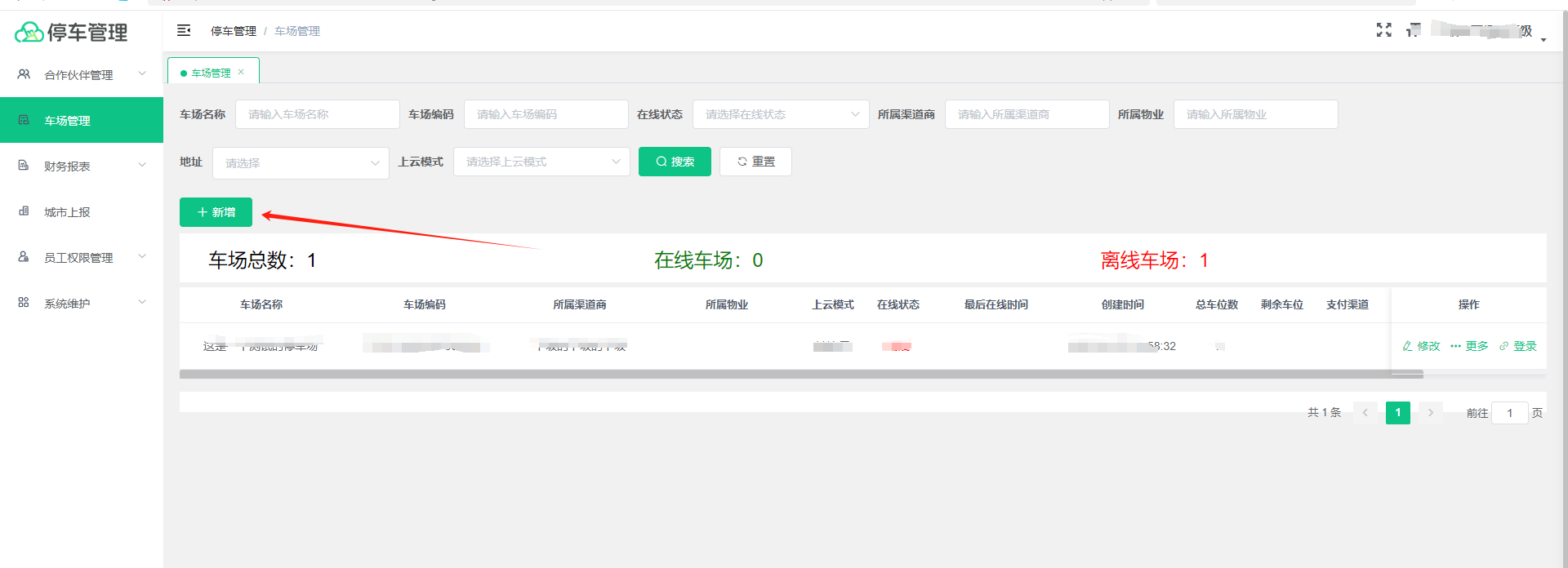Click the 创建时间 column header

click(1123, 304)
